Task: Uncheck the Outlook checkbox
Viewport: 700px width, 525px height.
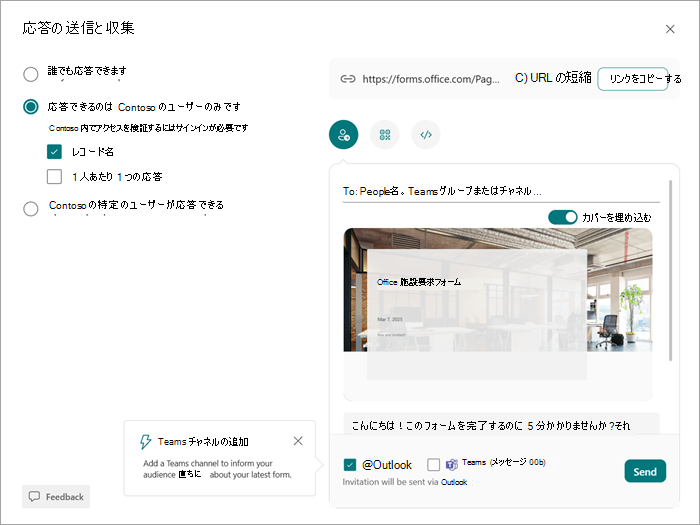Action: [x=350, y=465]
